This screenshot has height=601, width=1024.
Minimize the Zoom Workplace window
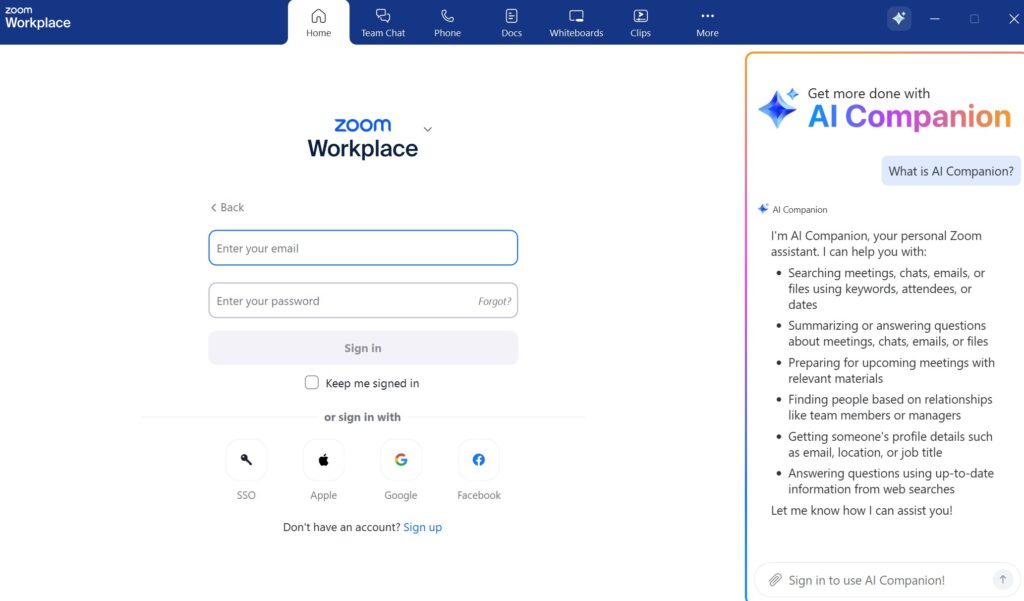coord(935,19)
